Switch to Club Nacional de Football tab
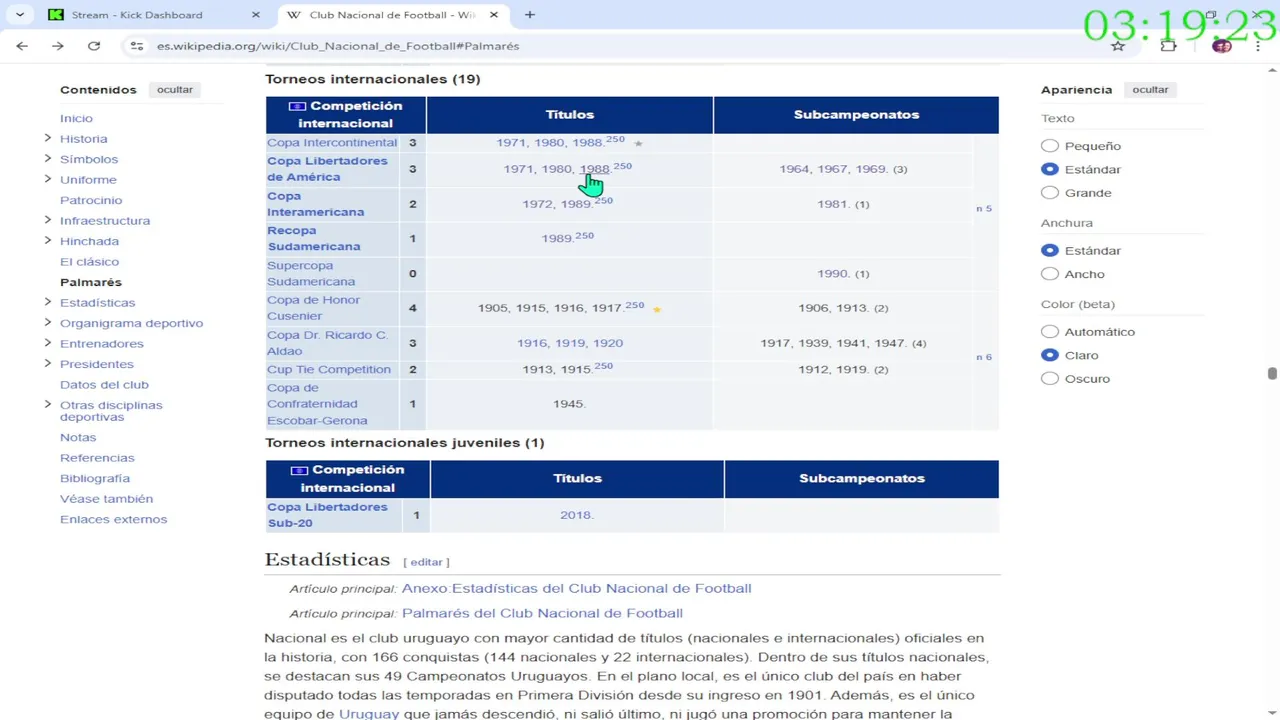This screenshot has height=720, width=1280. pos(391,15)
